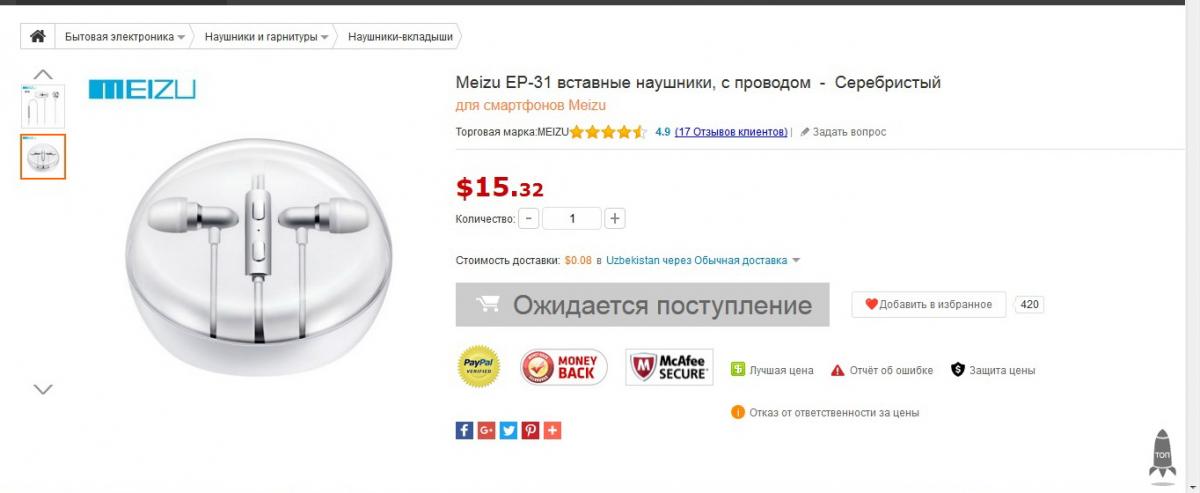Click the PayPal verified badge

(478, 367)
